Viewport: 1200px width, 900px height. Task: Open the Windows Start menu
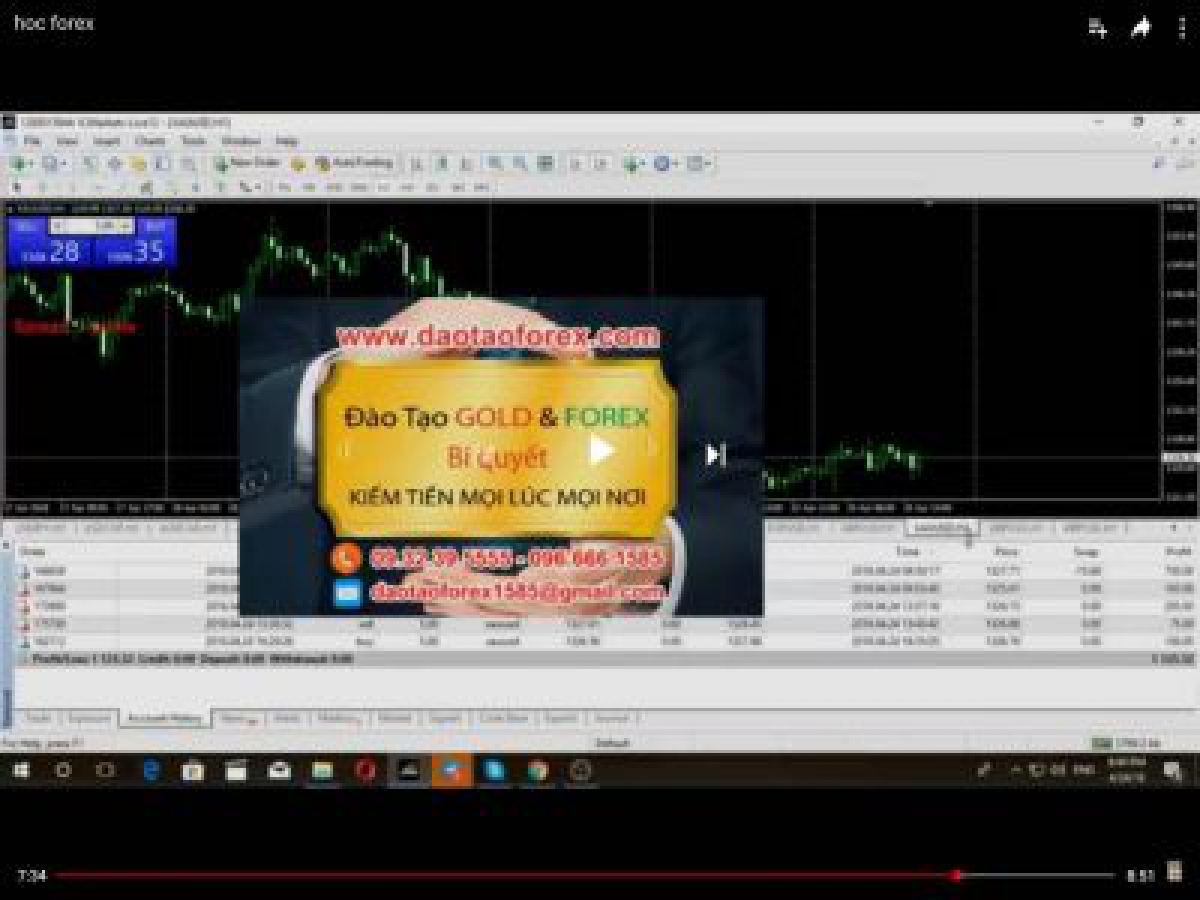20,770
